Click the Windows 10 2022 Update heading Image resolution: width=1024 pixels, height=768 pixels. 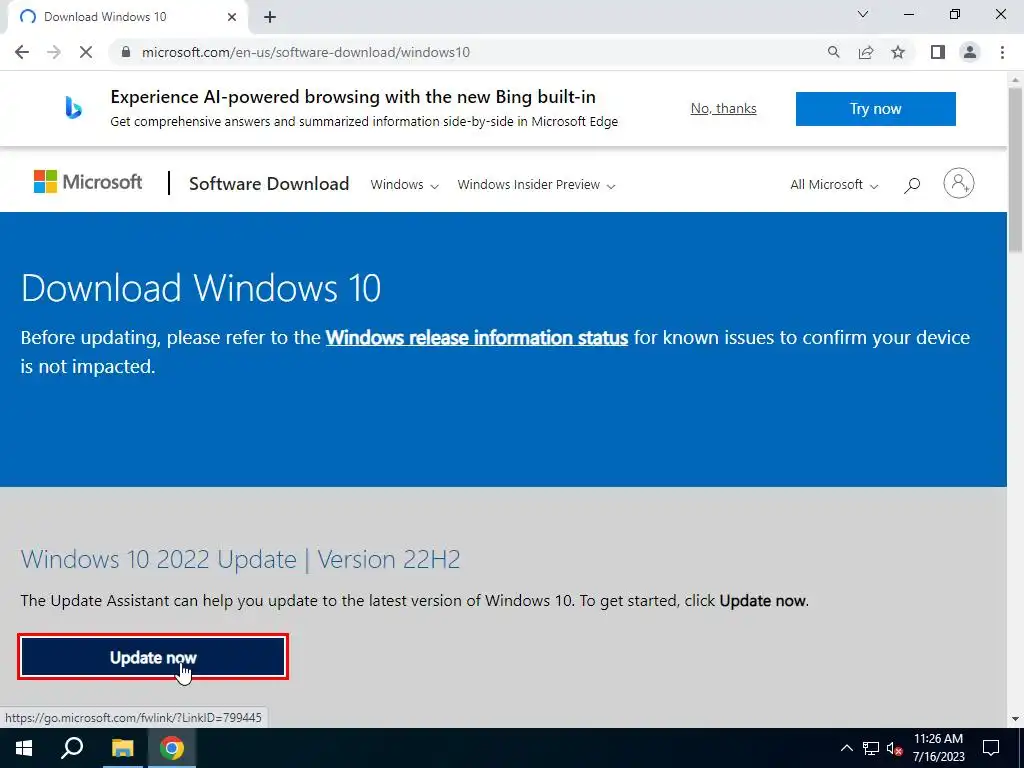tap(240, 560)
